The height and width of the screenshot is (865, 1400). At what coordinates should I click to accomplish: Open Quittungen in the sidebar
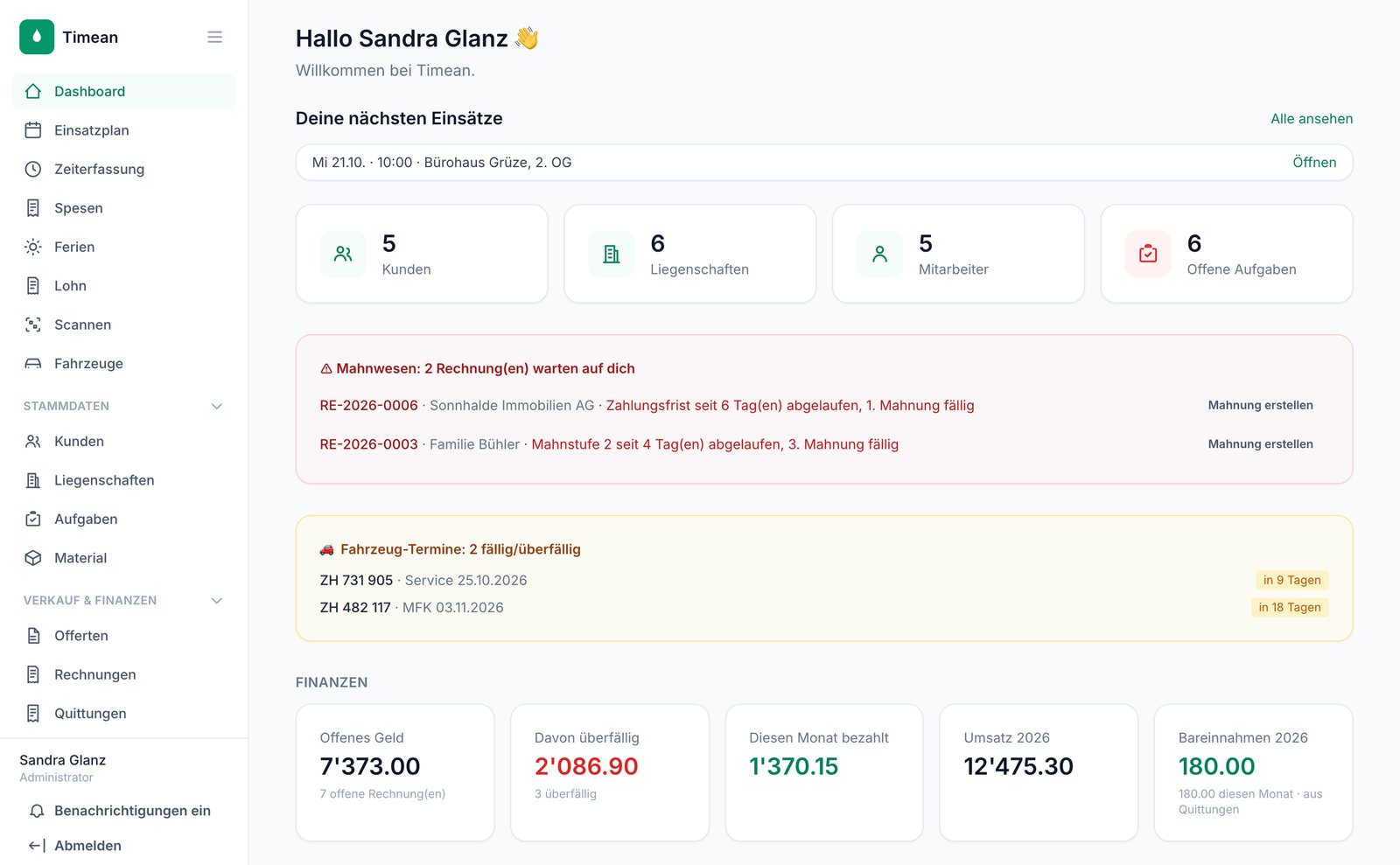[x=123, y=714]
